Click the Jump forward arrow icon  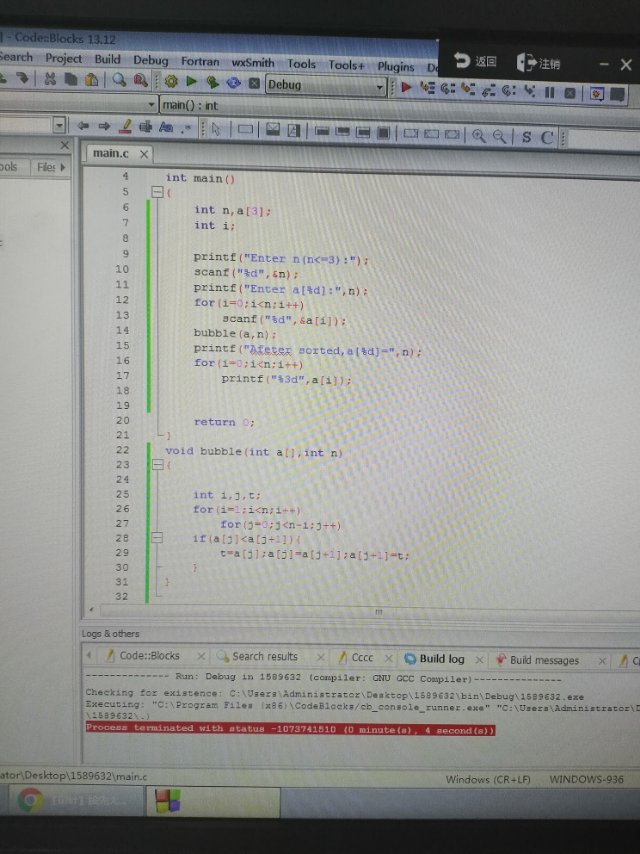pos(104,126)
